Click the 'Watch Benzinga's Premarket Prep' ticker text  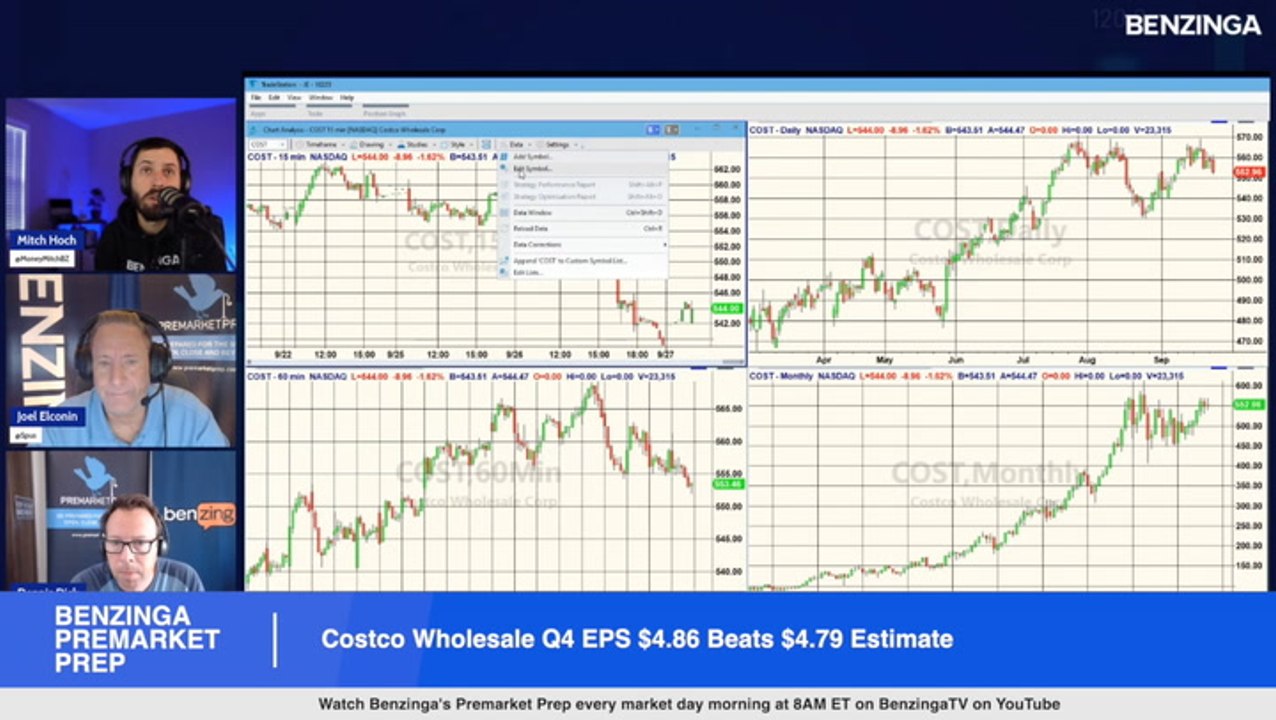pyautogui.click(x=689, y=704)
